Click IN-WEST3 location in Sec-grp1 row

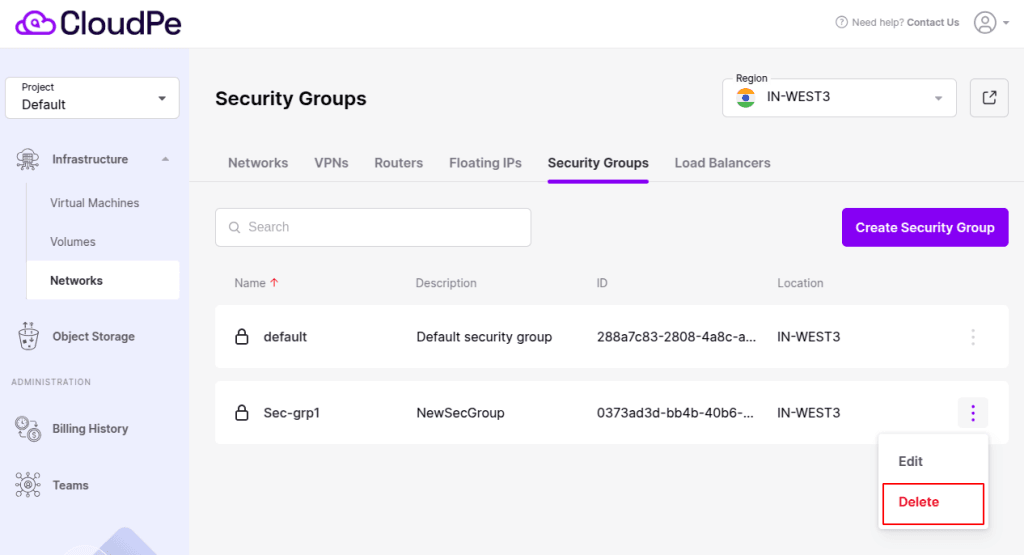coord(808,413)
